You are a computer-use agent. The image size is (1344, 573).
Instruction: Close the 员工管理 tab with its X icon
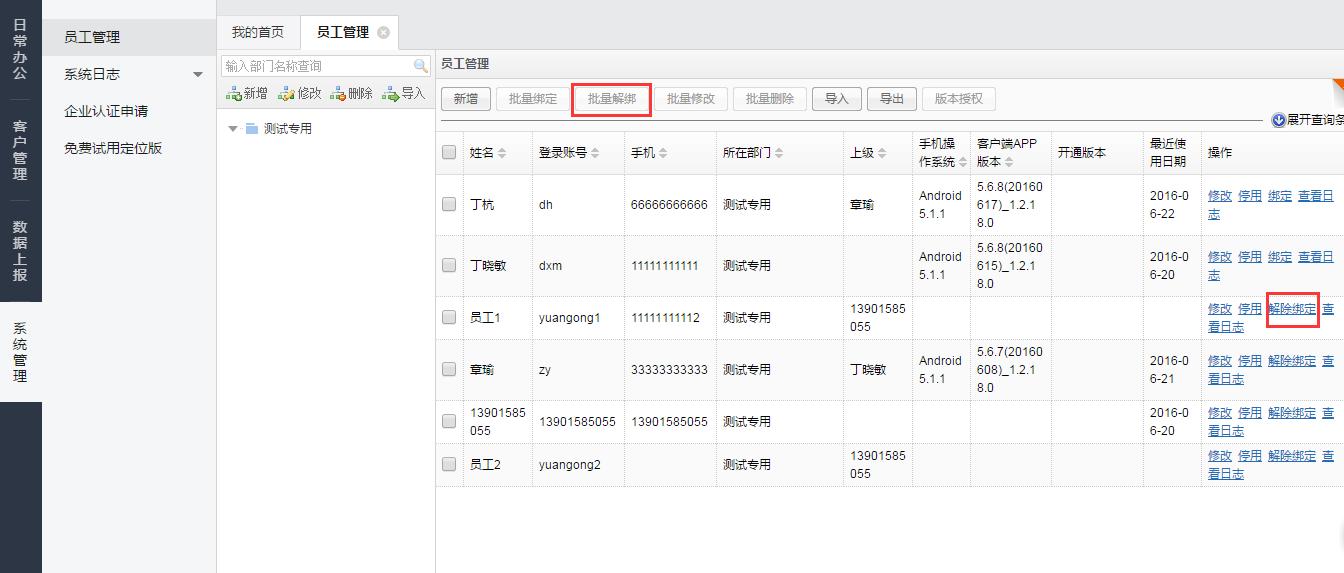coord(383,32)
